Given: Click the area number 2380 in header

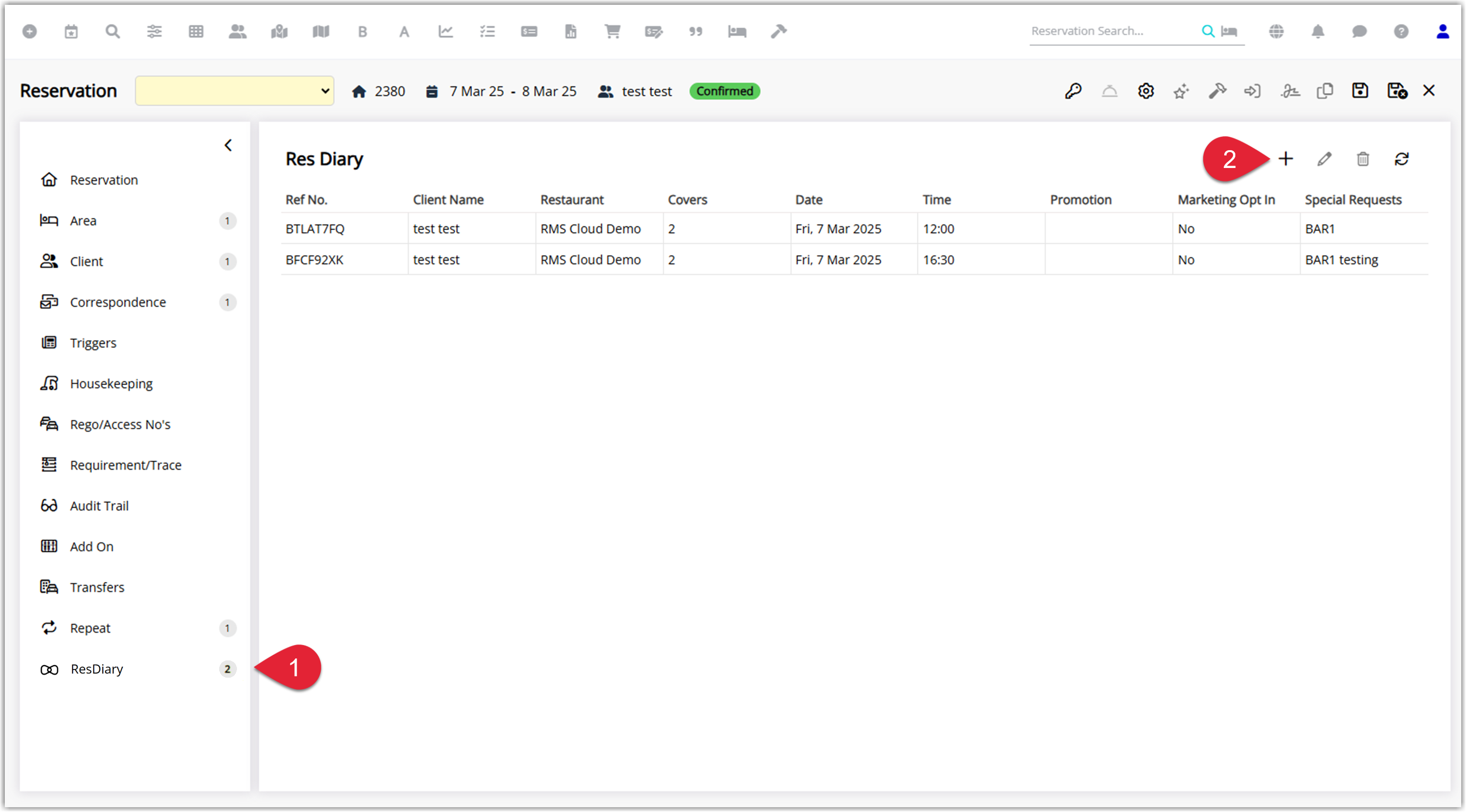Looking at the screenshot, I should pyautogui.click(x=390, y=91).
